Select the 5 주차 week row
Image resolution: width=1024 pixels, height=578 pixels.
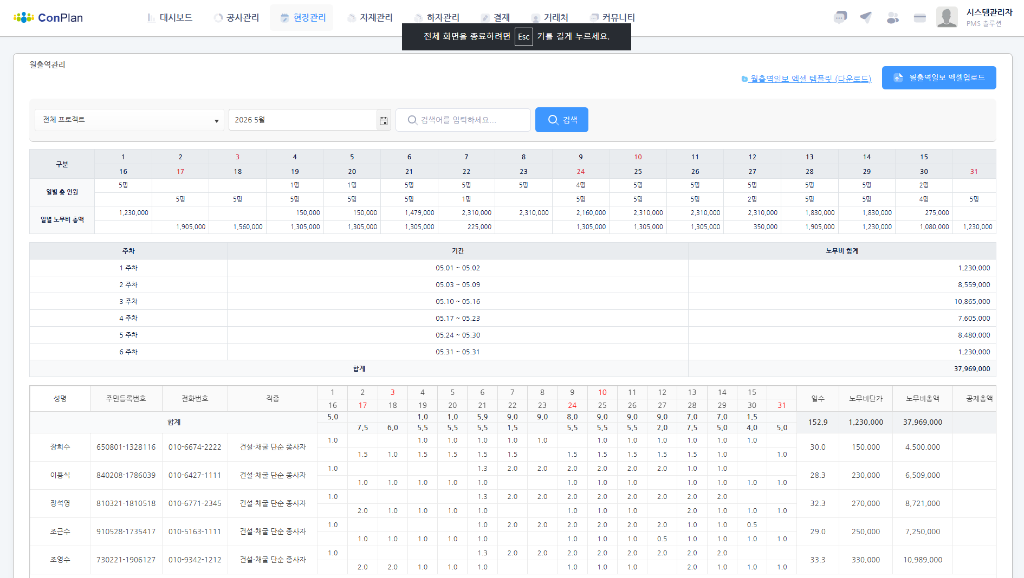pos(513,335)
